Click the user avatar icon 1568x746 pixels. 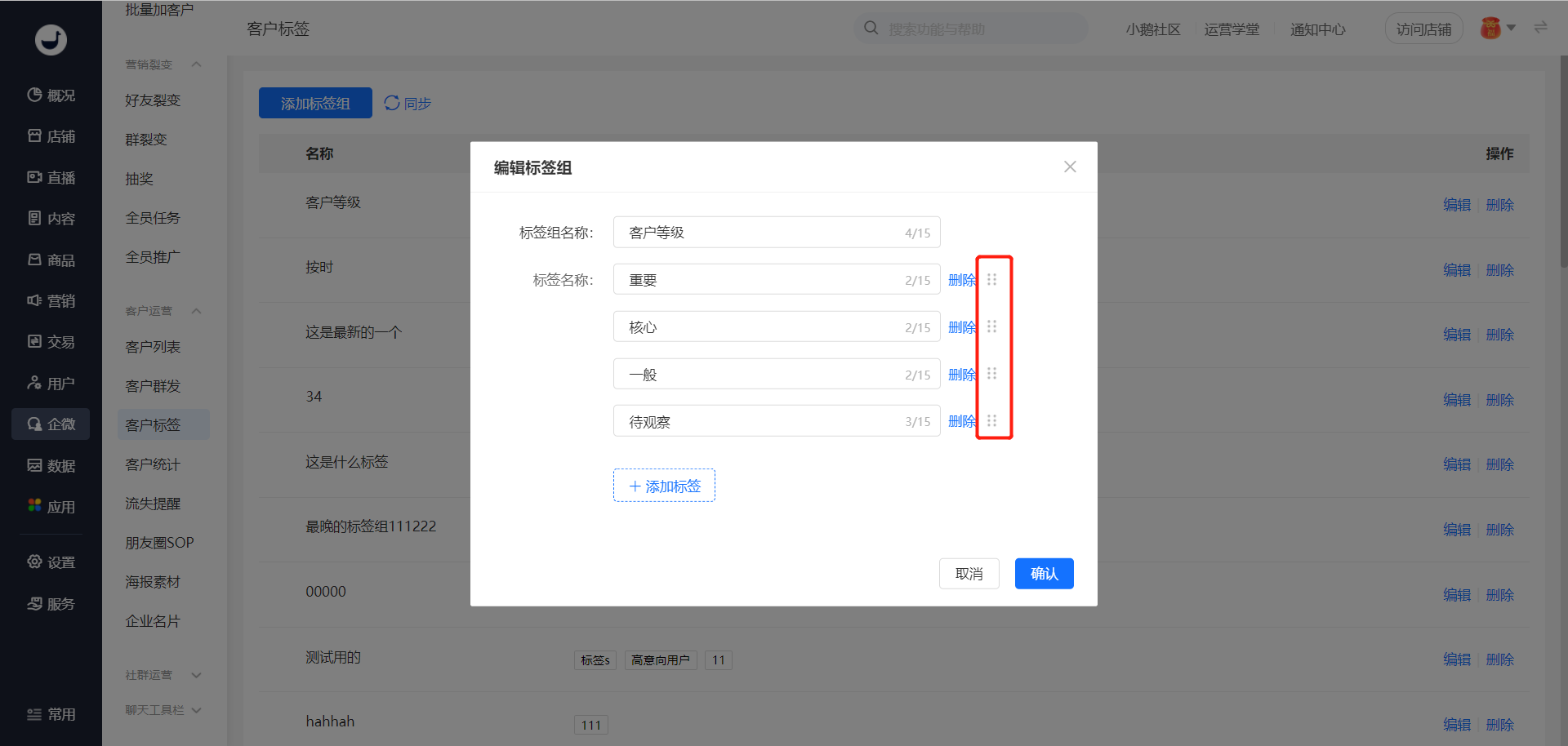pyautogui.click(x=1490, y=29)
